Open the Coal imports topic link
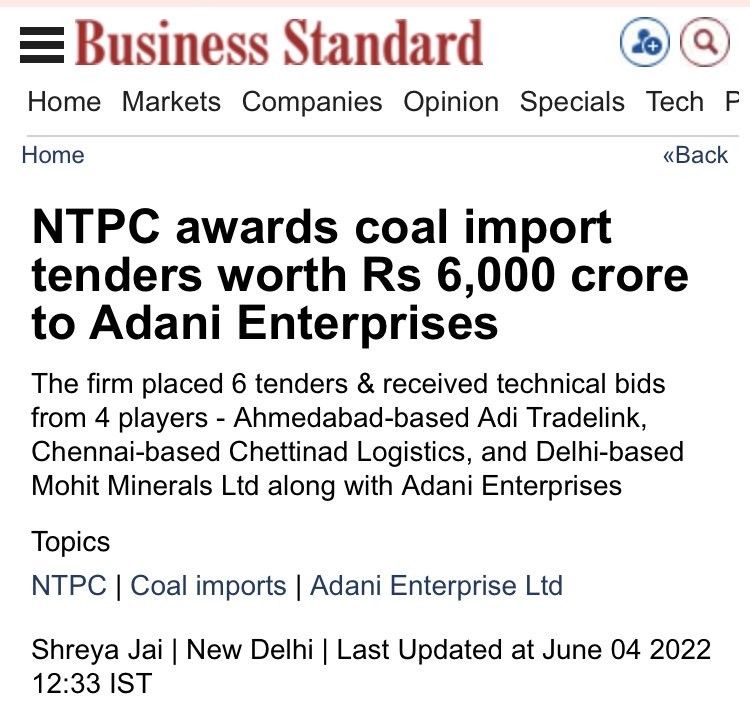 [208, 585]
